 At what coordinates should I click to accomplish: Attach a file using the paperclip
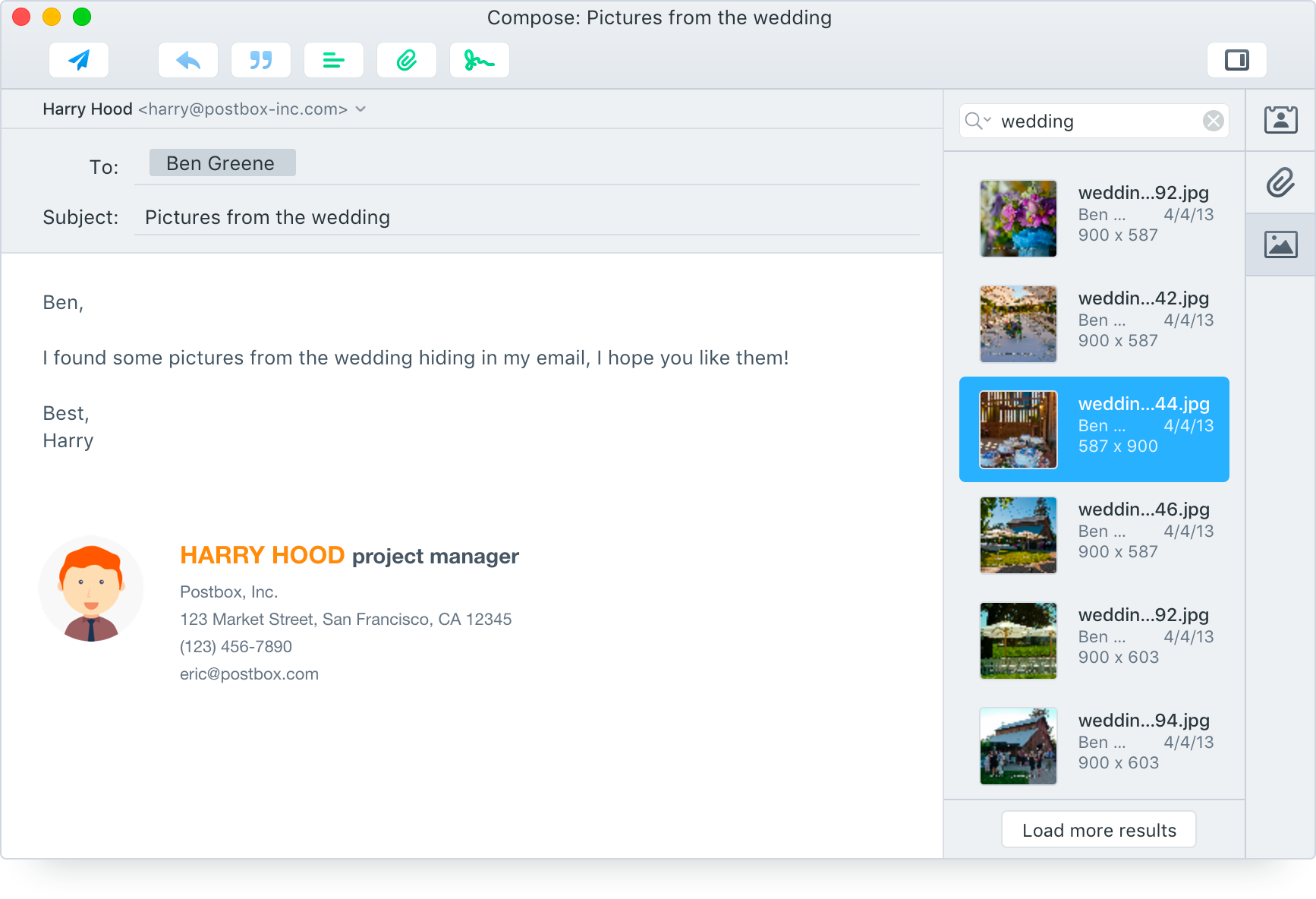(406, 60)
